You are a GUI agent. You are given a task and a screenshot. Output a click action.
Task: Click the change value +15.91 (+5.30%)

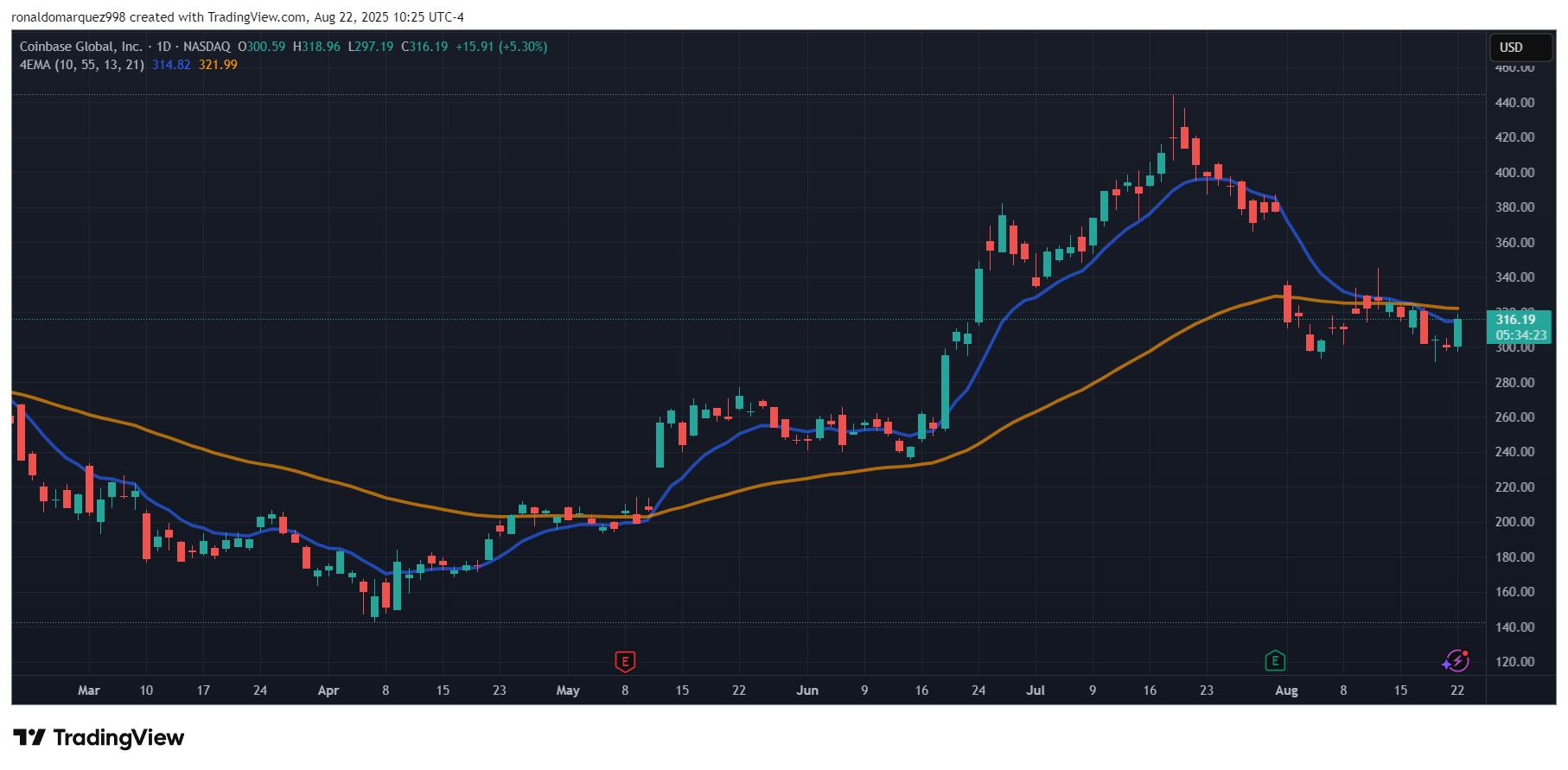[501, 47]
